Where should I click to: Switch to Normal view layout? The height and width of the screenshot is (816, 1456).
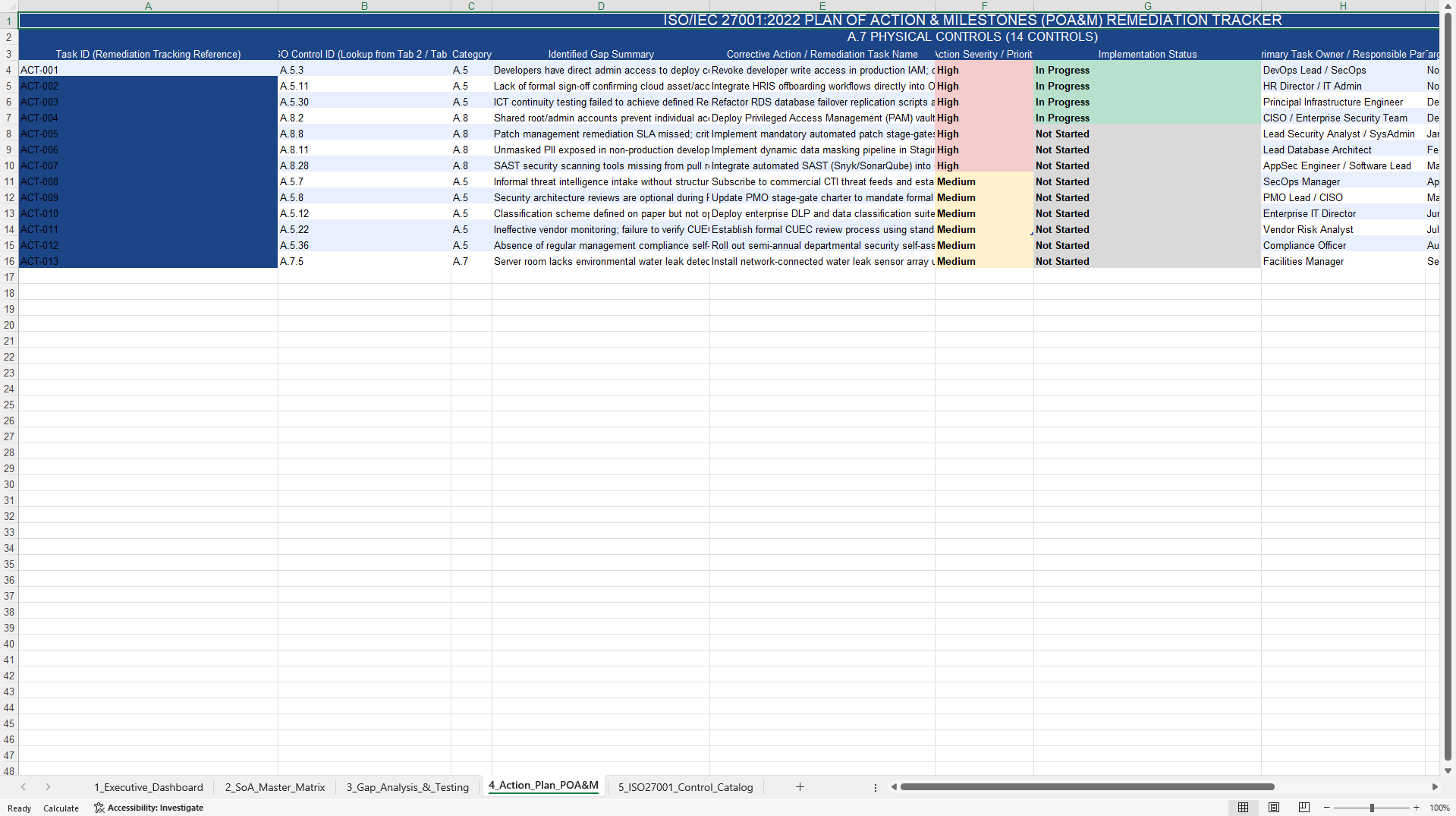point(1243,808)
